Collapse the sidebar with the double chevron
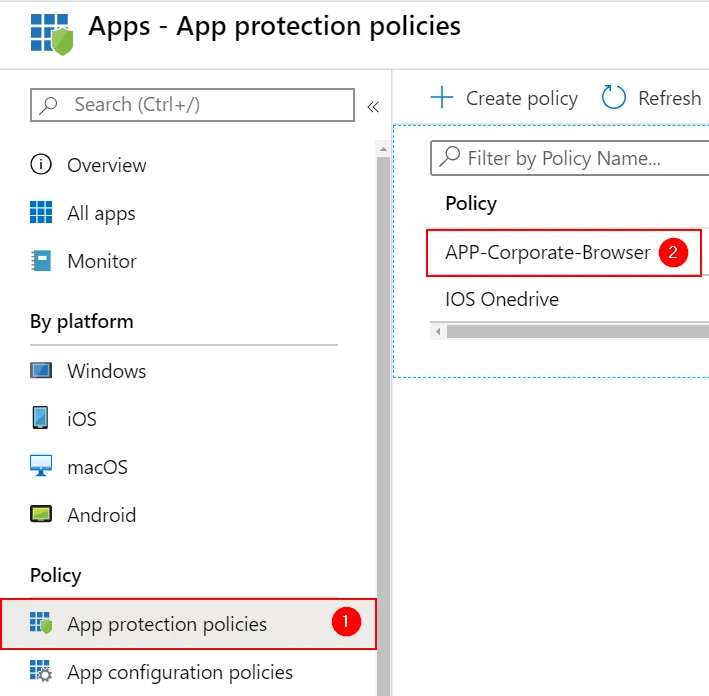 pos(373,107)
